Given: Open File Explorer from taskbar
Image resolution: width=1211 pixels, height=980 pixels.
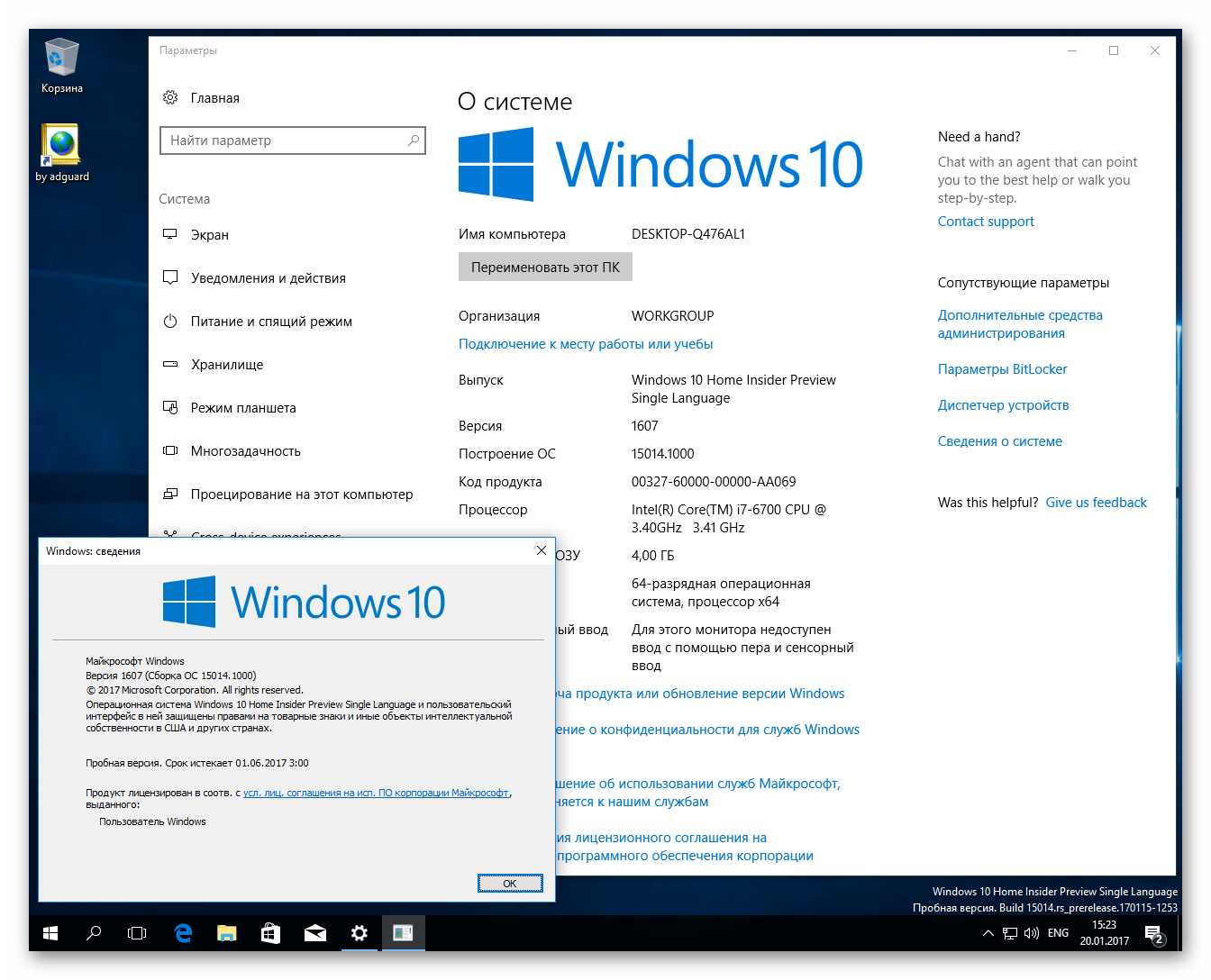Looking at the screenshot, I should [226, 933].
